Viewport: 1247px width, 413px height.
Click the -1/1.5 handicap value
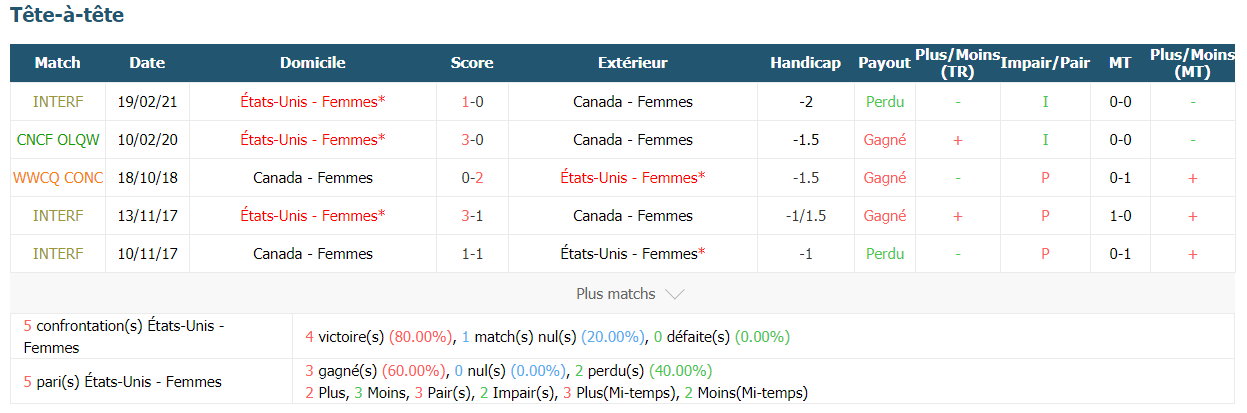coord(805,216)
